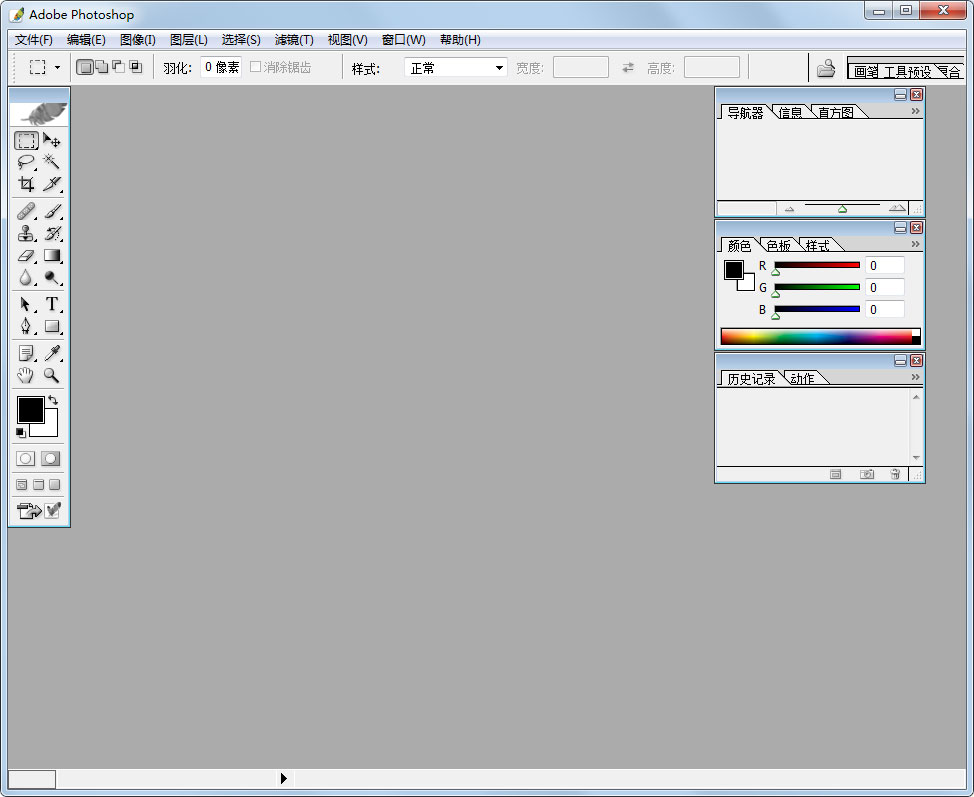
Task: Expand Navigator panel options menu arrow
Action: click(915, 111)
